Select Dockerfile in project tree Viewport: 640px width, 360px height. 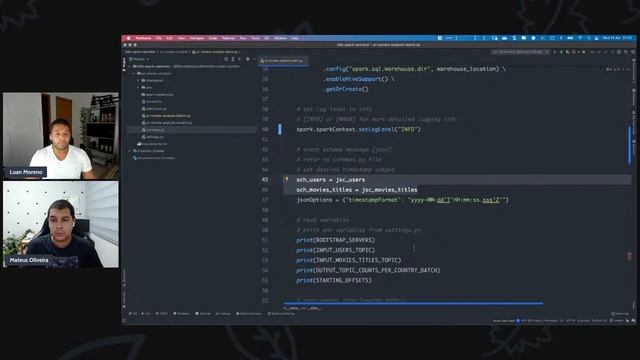(x=151, y=102)
